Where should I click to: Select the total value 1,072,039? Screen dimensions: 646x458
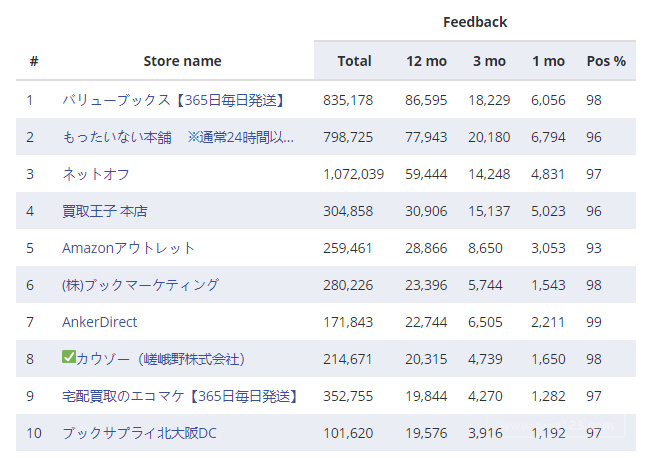click(x=353, y=174)
